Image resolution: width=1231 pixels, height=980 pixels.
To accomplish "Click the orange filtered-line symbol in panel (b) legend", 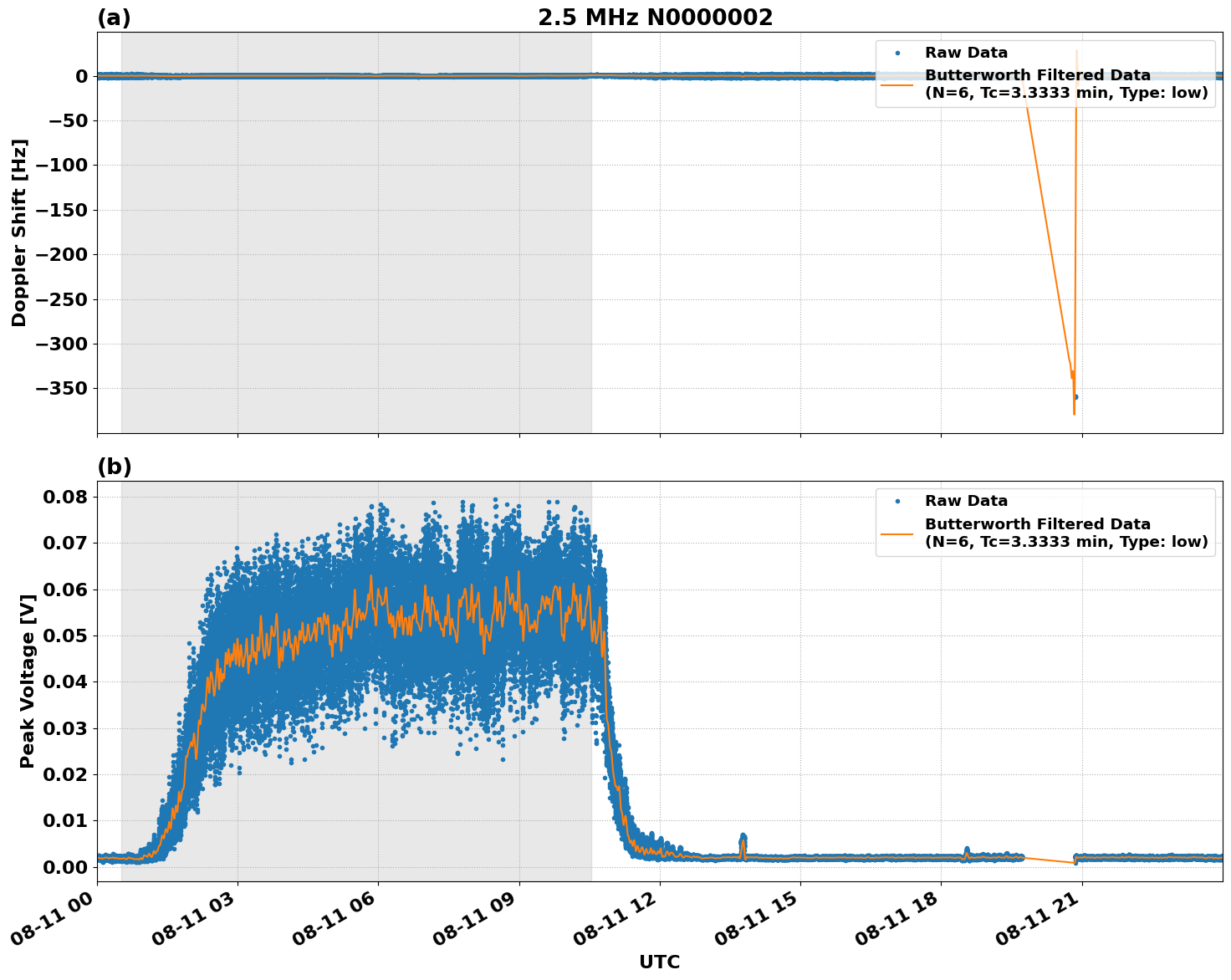I will click(899, 533).
